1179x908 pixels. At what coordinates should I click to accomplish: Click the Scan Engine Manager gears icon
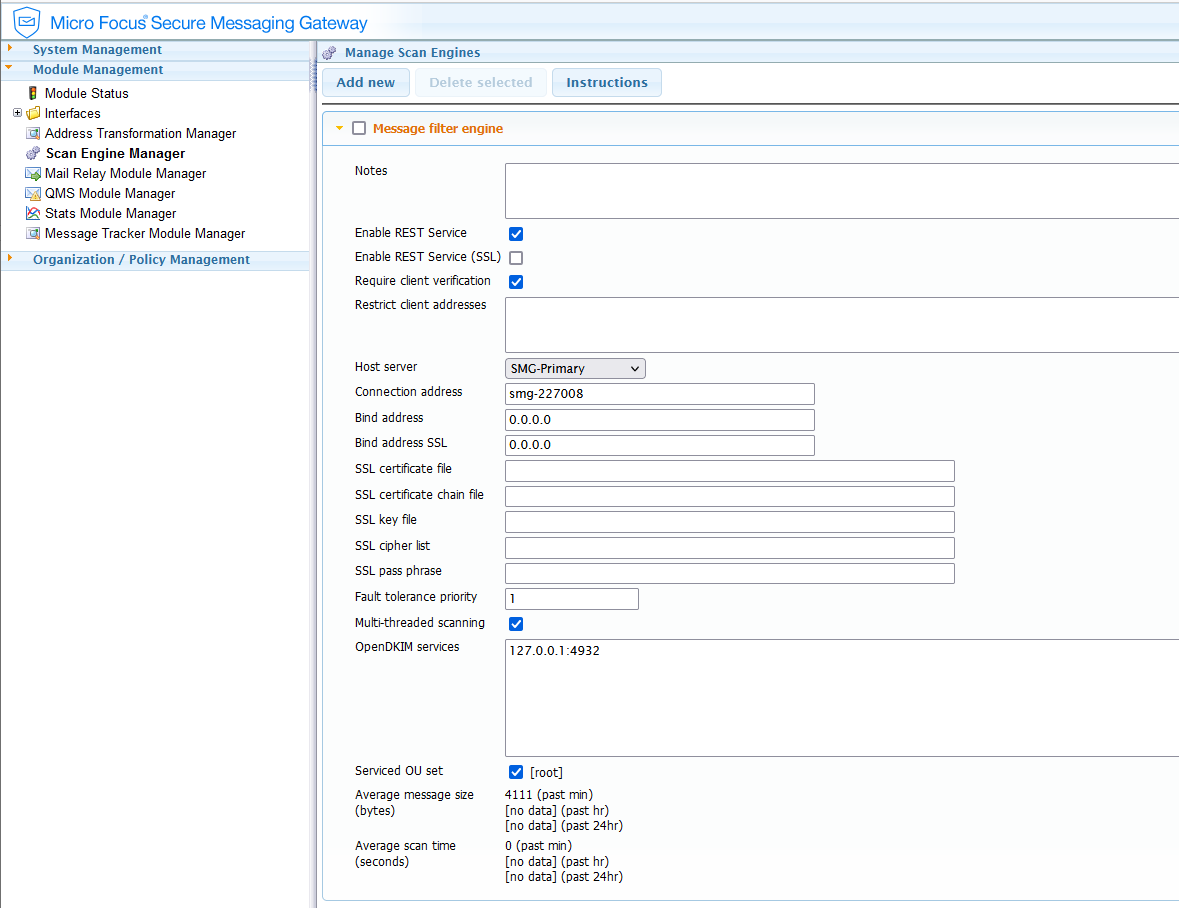point(33,154)
